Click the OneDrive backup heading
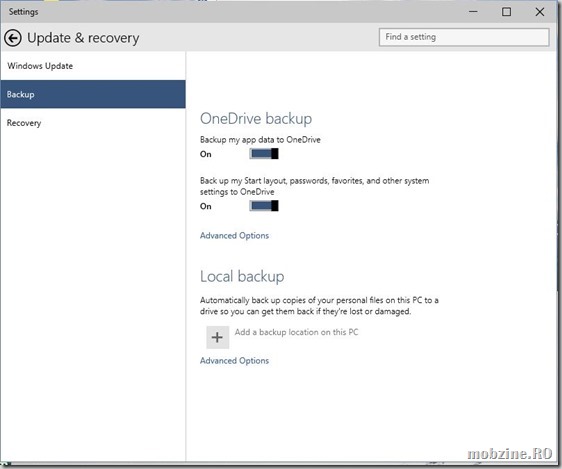Screen dimensions: 562x469 [x=256, y=119]
